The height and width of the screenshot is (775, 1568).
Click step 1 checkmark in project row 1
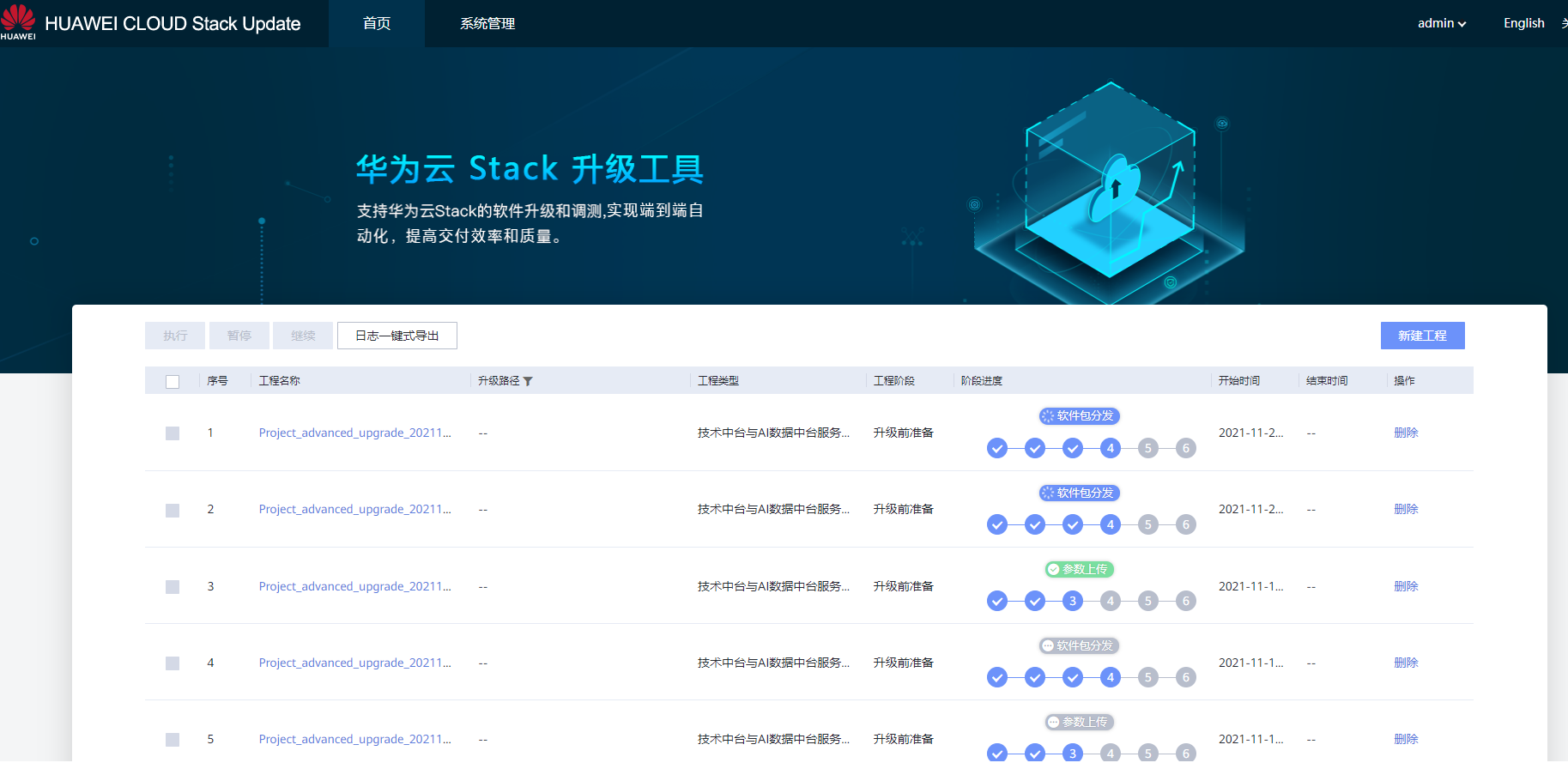pyautogui.click(x=997, y=448)
